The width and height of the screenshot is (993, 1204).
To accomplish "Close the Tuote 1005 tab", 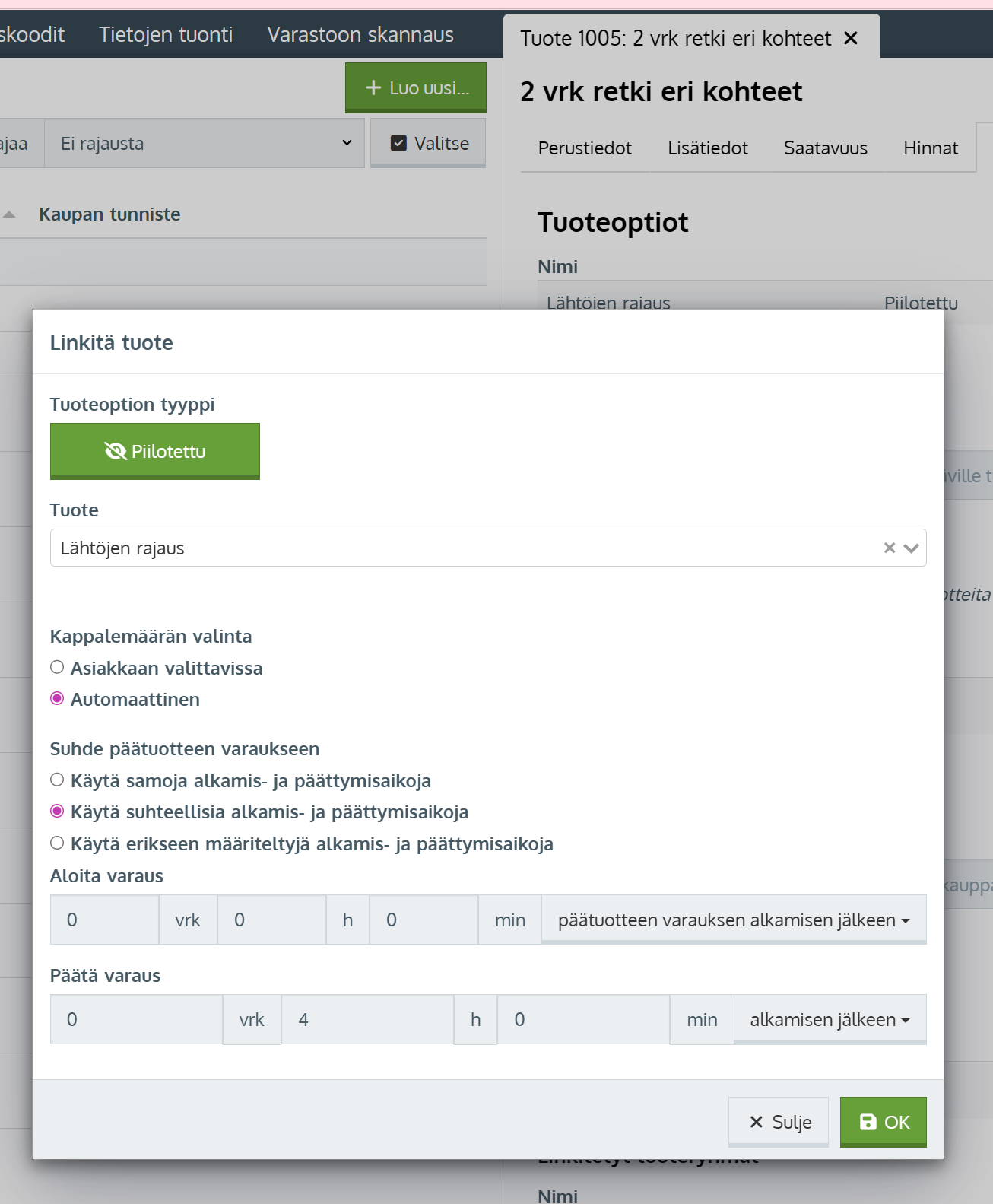I will click(851, 38).
